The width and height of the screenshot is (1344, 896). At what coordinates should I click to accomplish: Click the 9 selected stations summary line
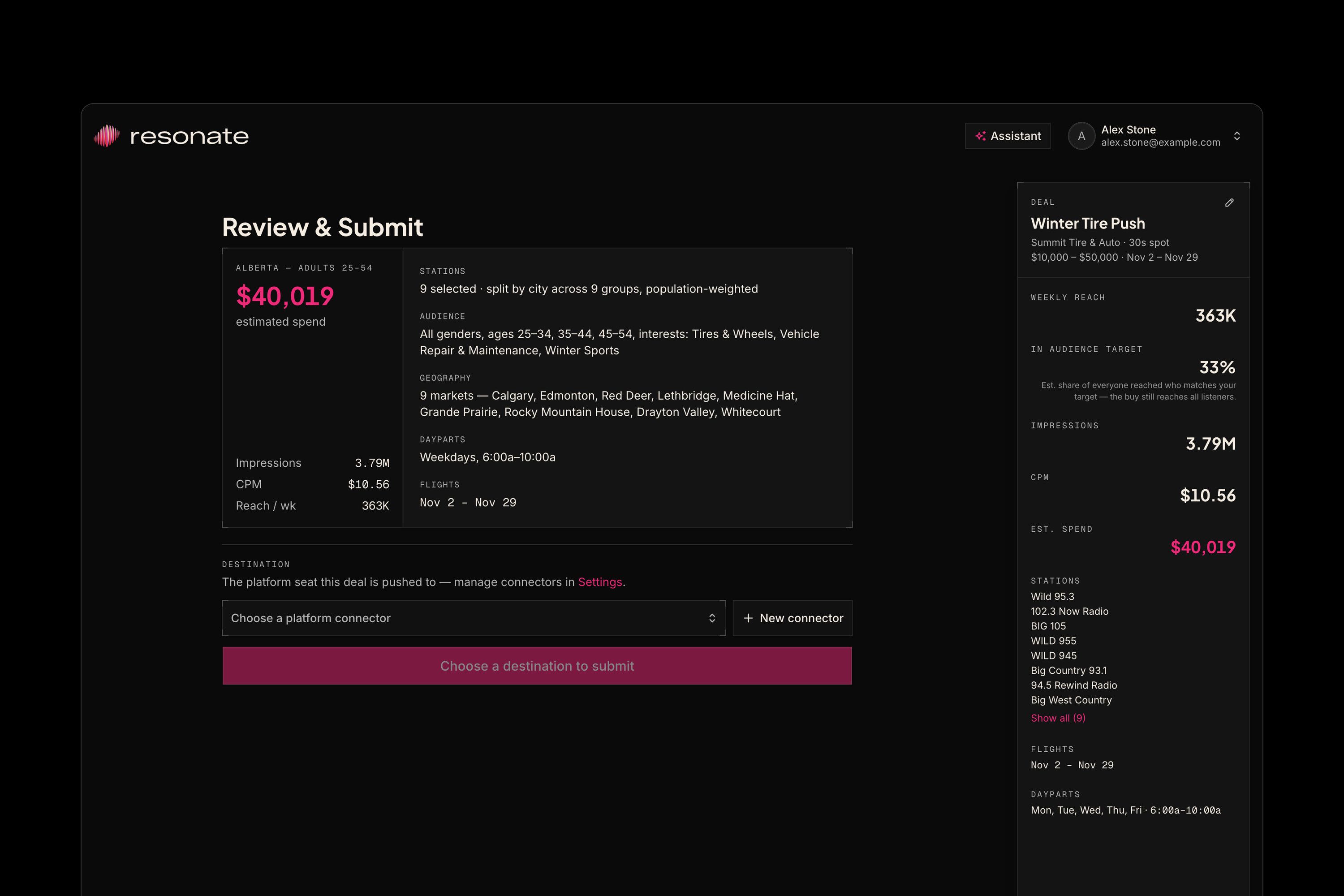click(x=589, y=289)
